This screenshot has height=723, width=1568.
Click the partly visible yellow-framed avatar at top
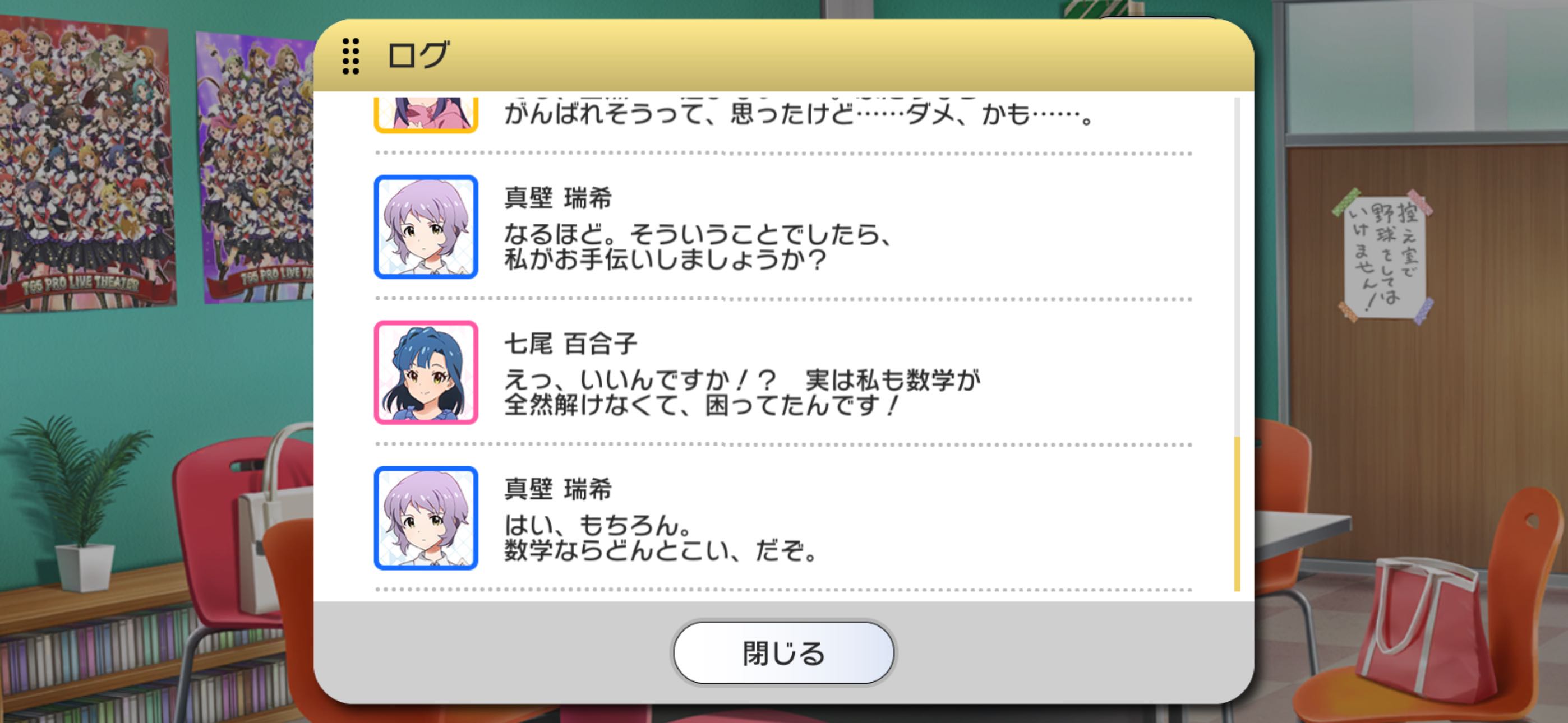[x=426, y=114]
